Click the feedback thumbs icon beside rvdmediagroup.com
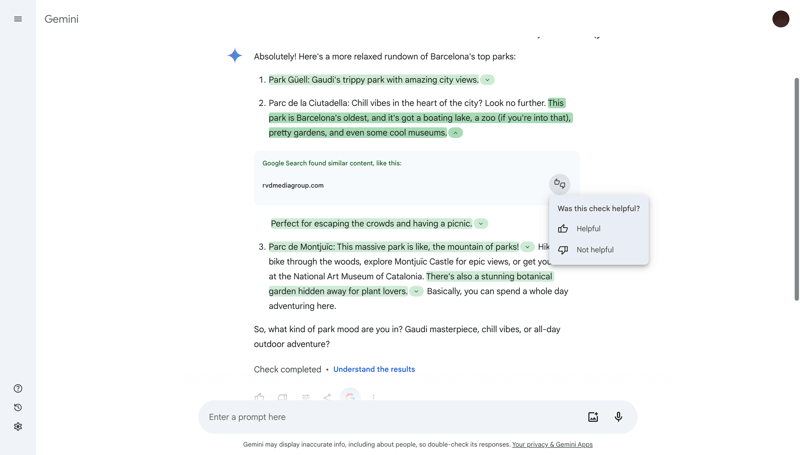 coord(560,184)
